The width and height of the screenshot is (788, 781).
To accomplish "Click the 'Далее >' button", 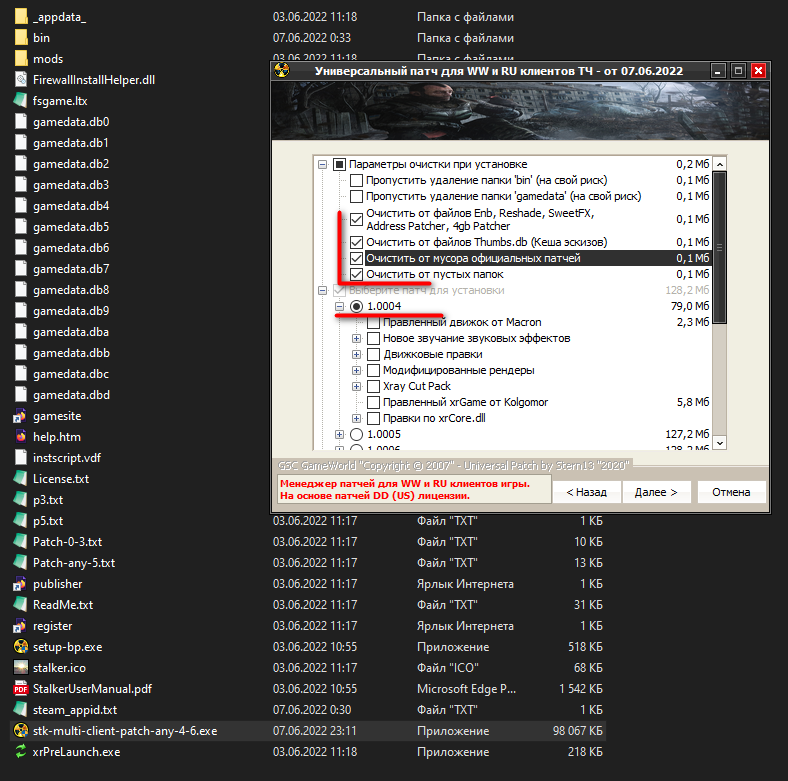I will click(656, 492).
